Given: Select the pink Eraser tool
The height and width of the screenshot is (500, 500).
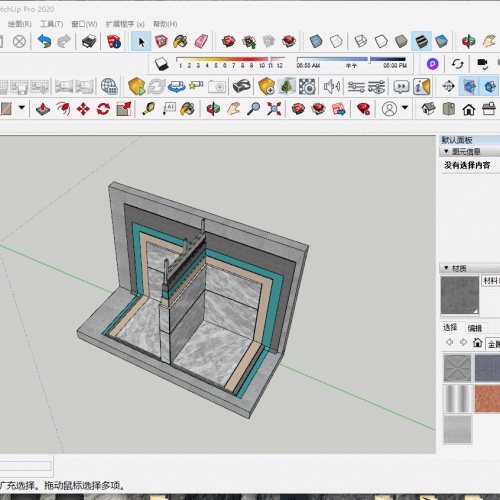Looking at the screenshot, I should point(201,42).
